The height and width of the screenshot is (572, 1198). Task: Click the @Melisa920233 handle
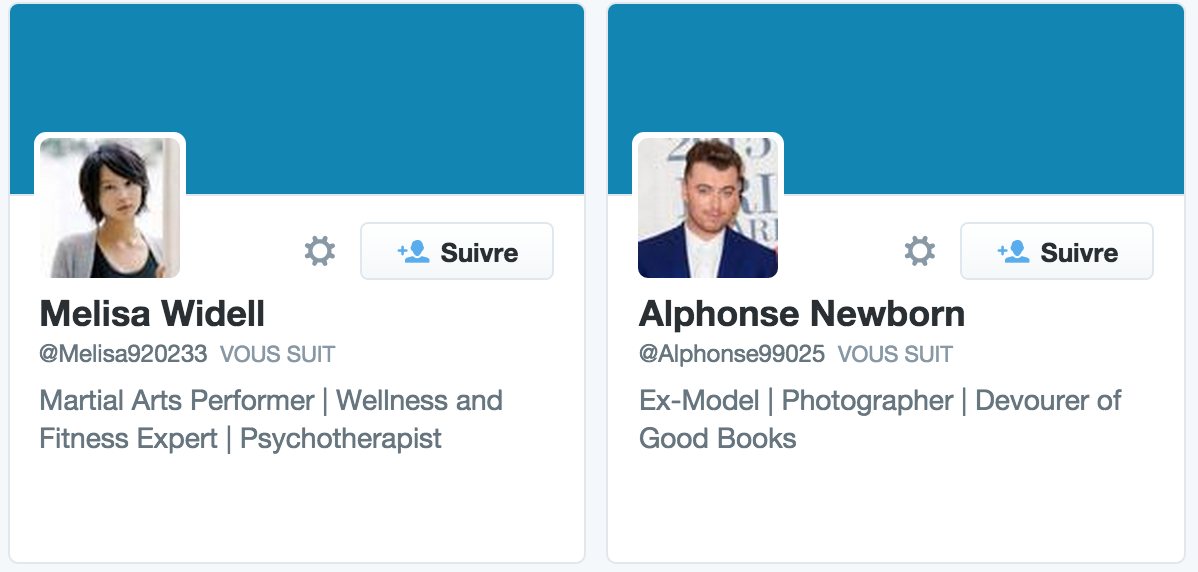(123, 354)
